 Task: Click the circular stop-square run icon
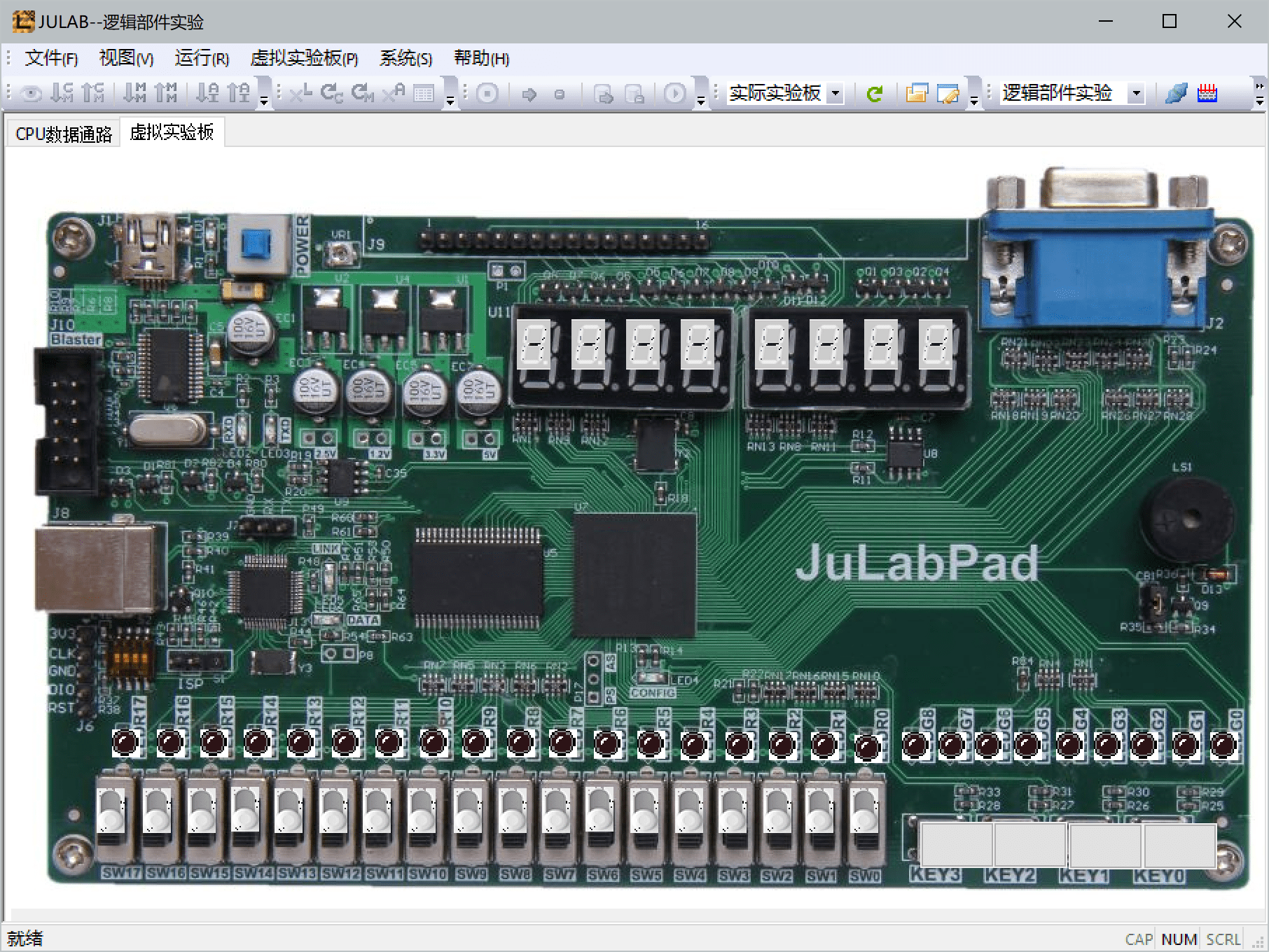(487, 93)
